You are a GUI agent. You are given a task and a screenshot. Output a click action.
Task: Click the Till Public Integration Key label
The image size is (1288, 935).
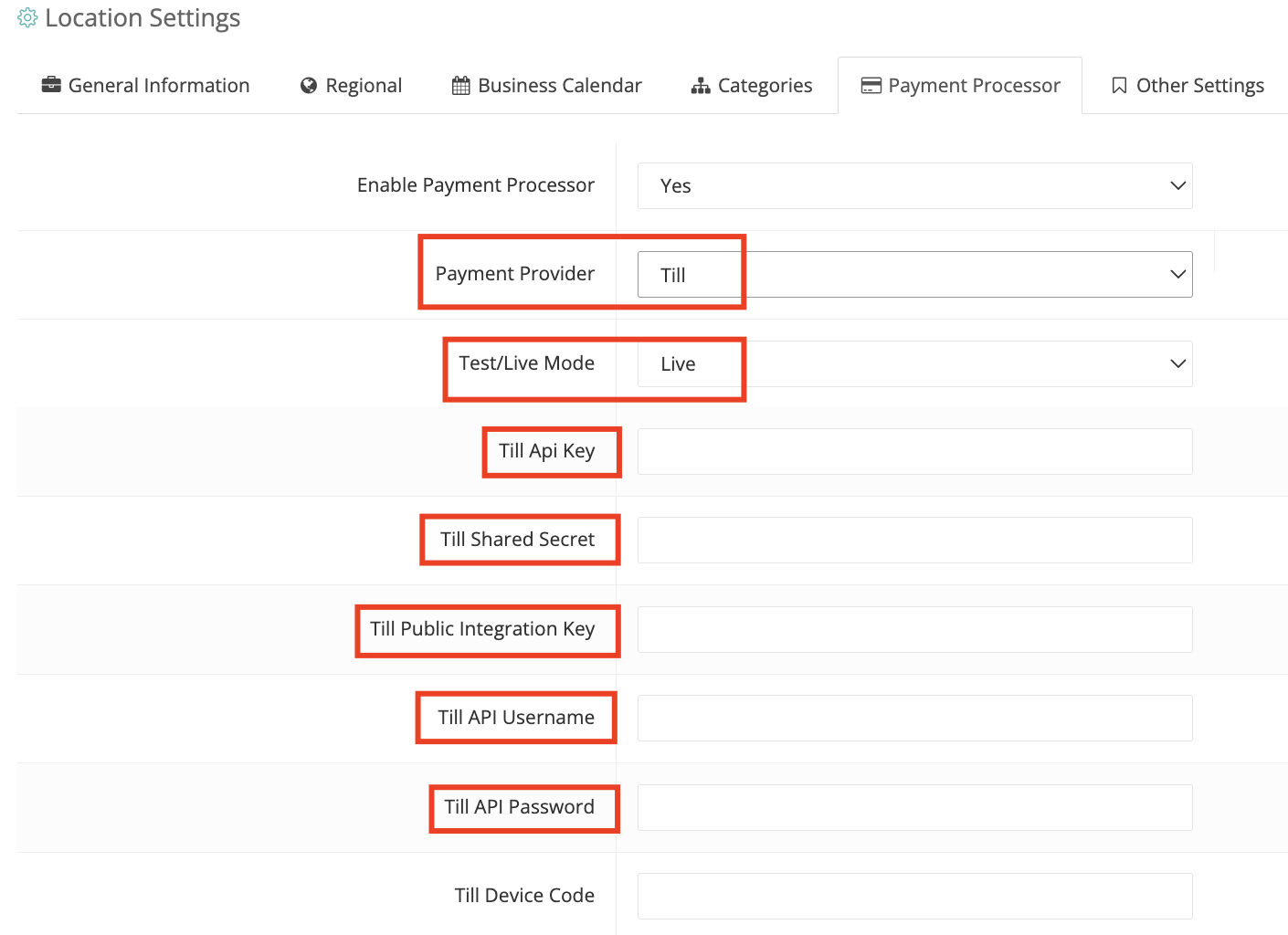click(x=482, y=629)
